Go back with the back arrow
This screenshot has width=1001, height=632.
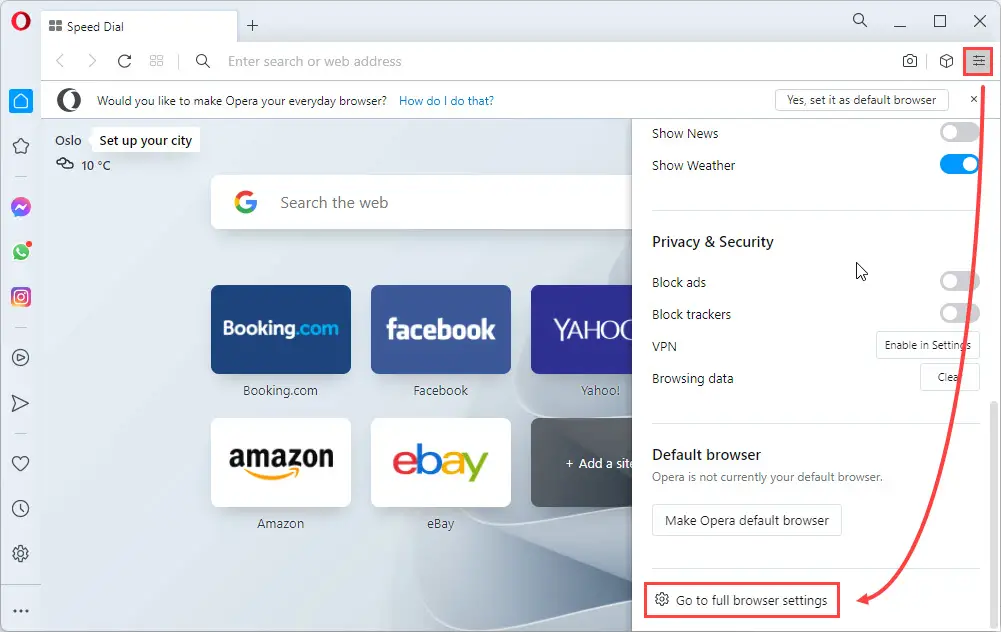[x=61, y=61]
